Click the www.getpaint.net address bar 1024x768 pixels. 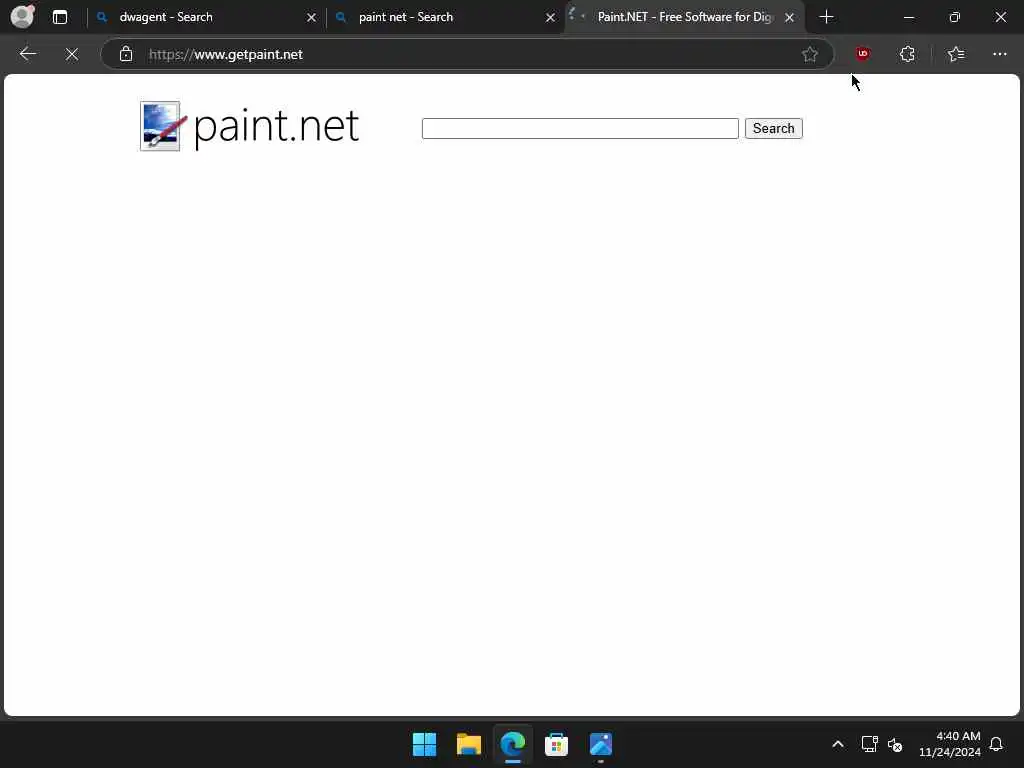tap(467, 54)
